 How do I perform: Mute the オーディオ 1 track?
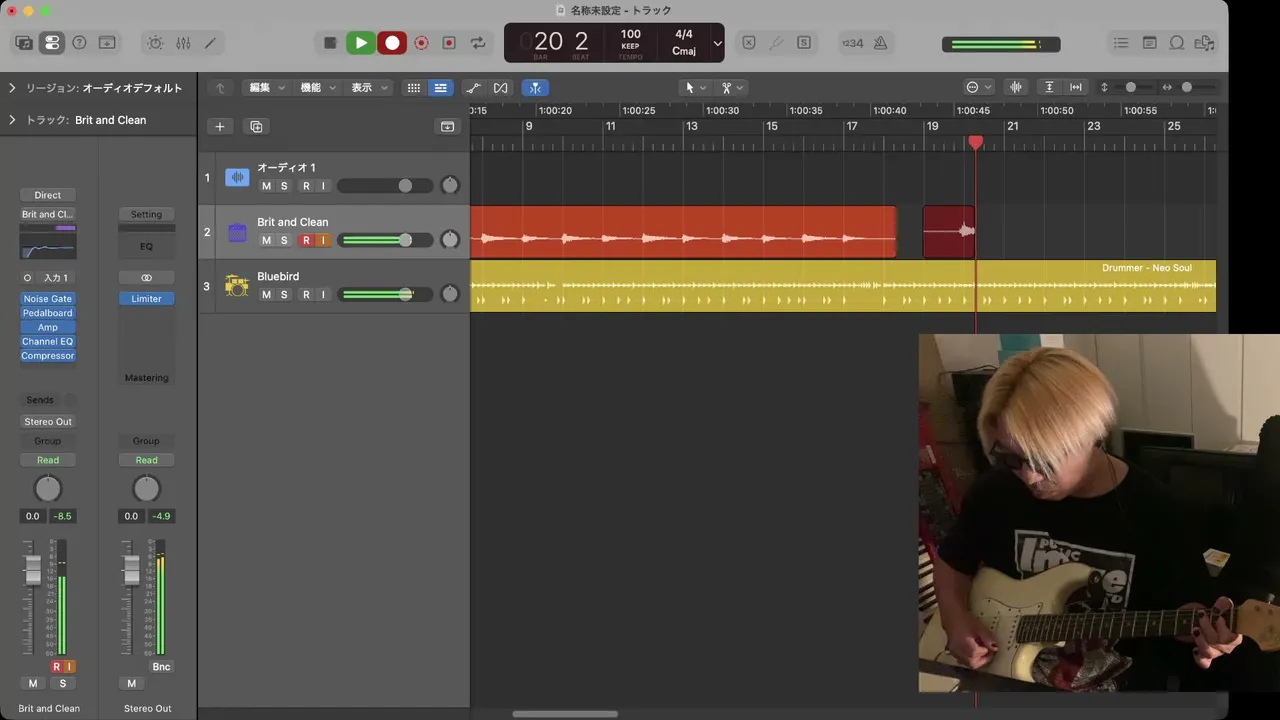(266, 186)
